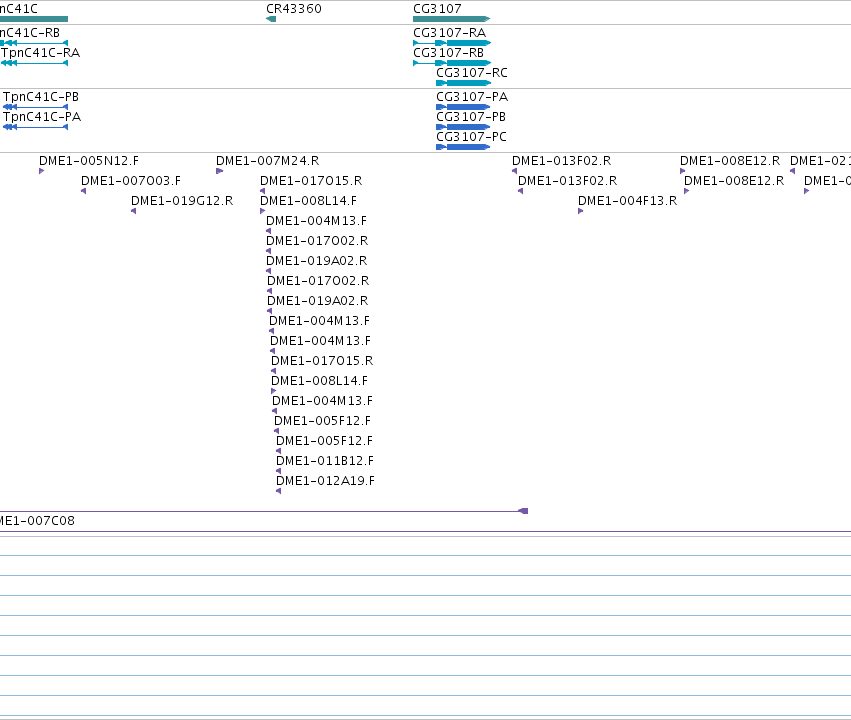Select the arrow under DME1-019G12.R
851x720 pixels.
tap(134, 211)
